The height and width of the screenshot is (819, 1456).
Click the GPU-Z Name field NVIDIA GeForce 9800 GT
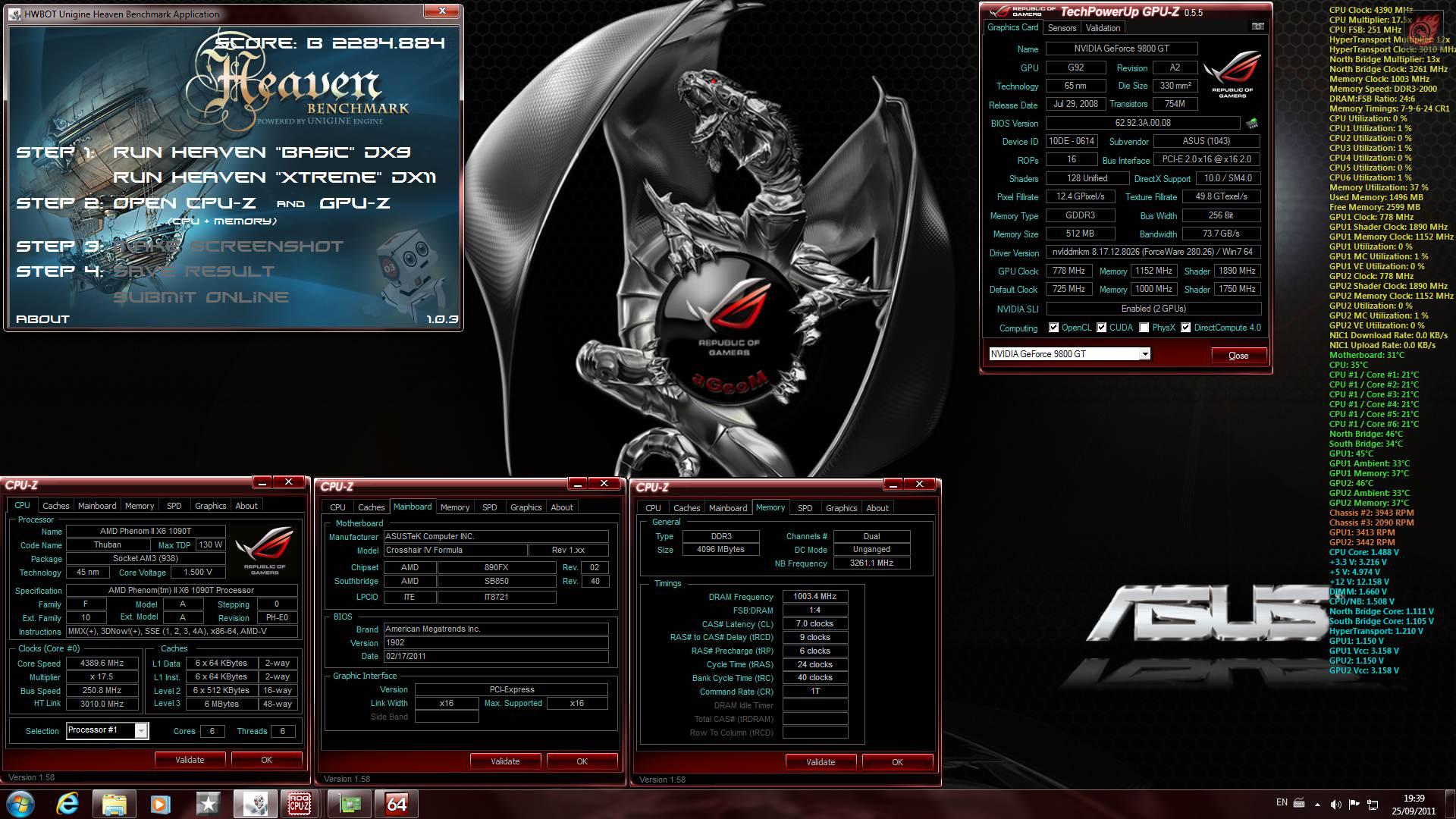click(1122, 49)
